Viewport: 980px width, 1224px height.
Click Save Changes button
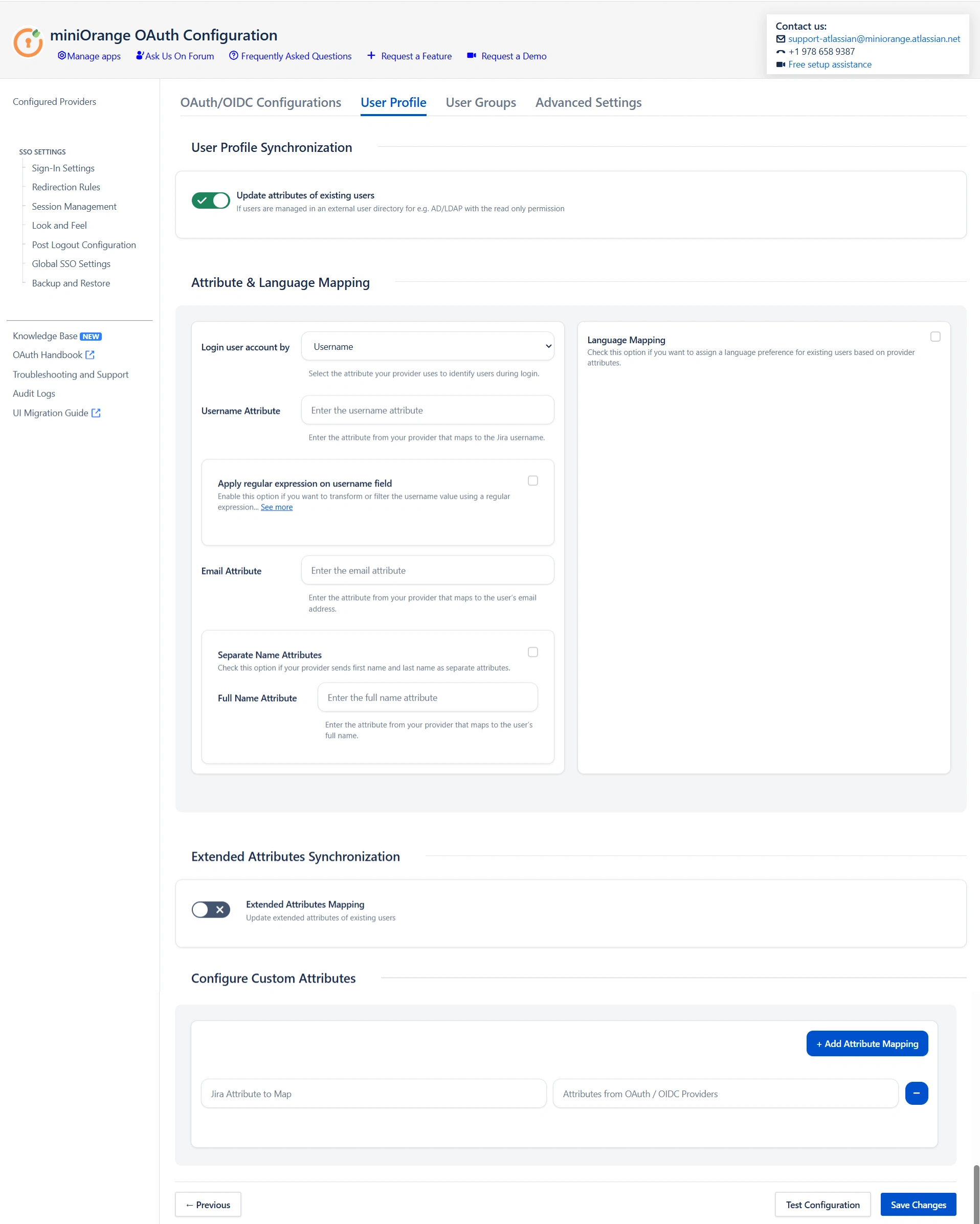click(x=918, y=1205)
